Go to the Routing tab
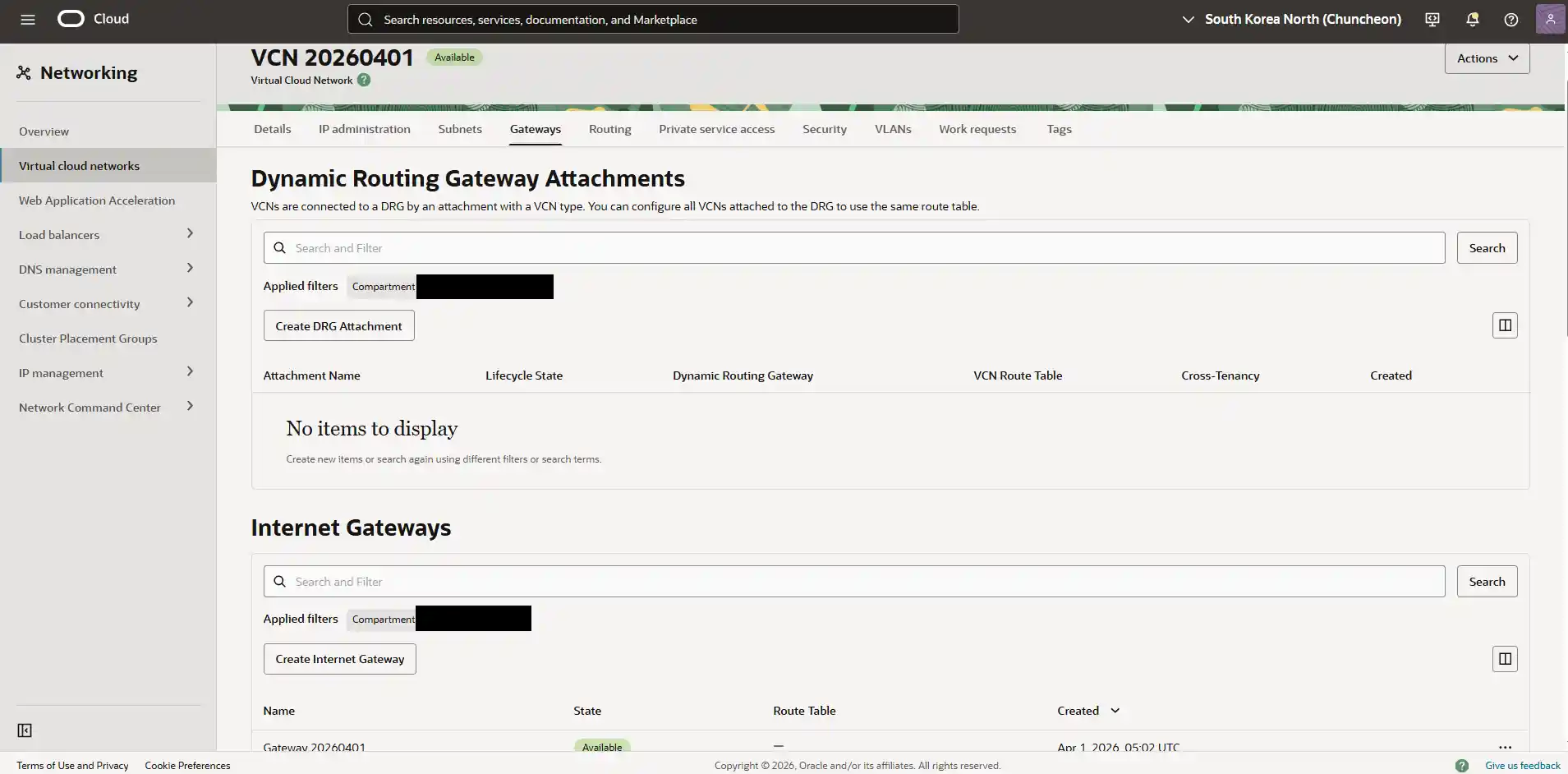This screenshot has height=774, width=1568. tap(609, 129)
